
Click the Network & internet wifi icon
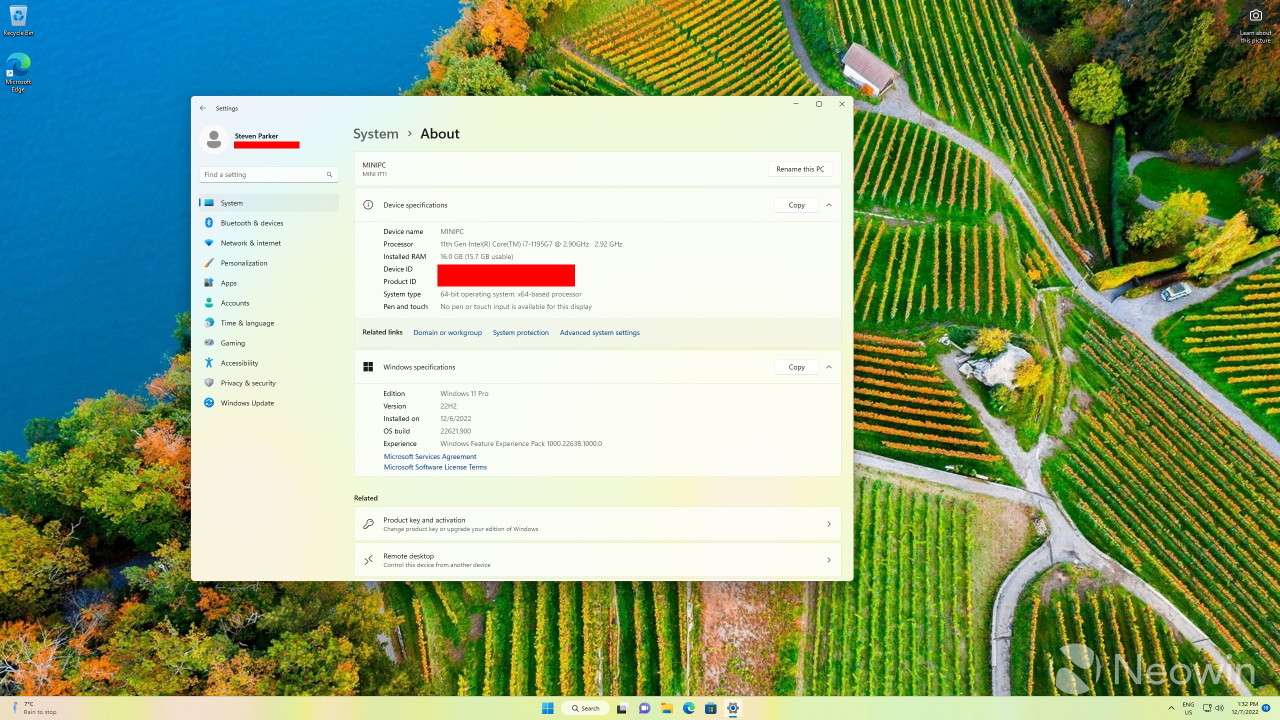click(x=209, y=243)
